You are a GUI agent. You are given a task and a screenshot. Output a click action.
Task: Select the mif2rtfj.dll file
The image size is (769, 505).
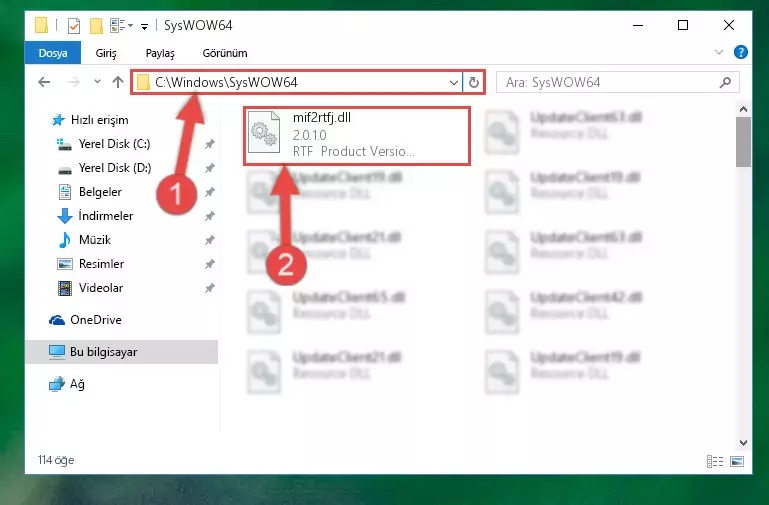click(x=357, y=136)
